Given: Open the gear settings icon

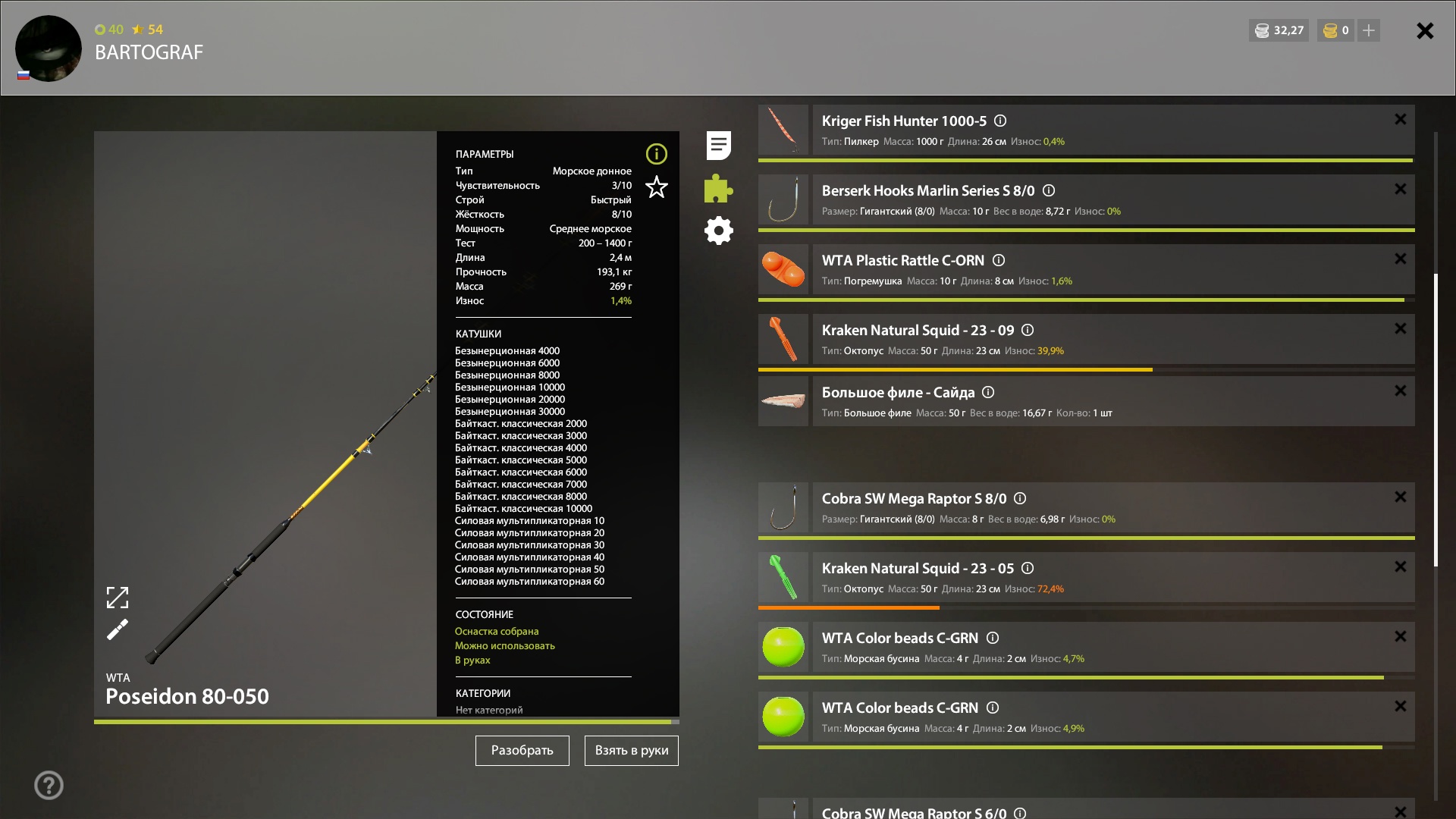Looking at the screenshot, I should click(x=719, y=231).
